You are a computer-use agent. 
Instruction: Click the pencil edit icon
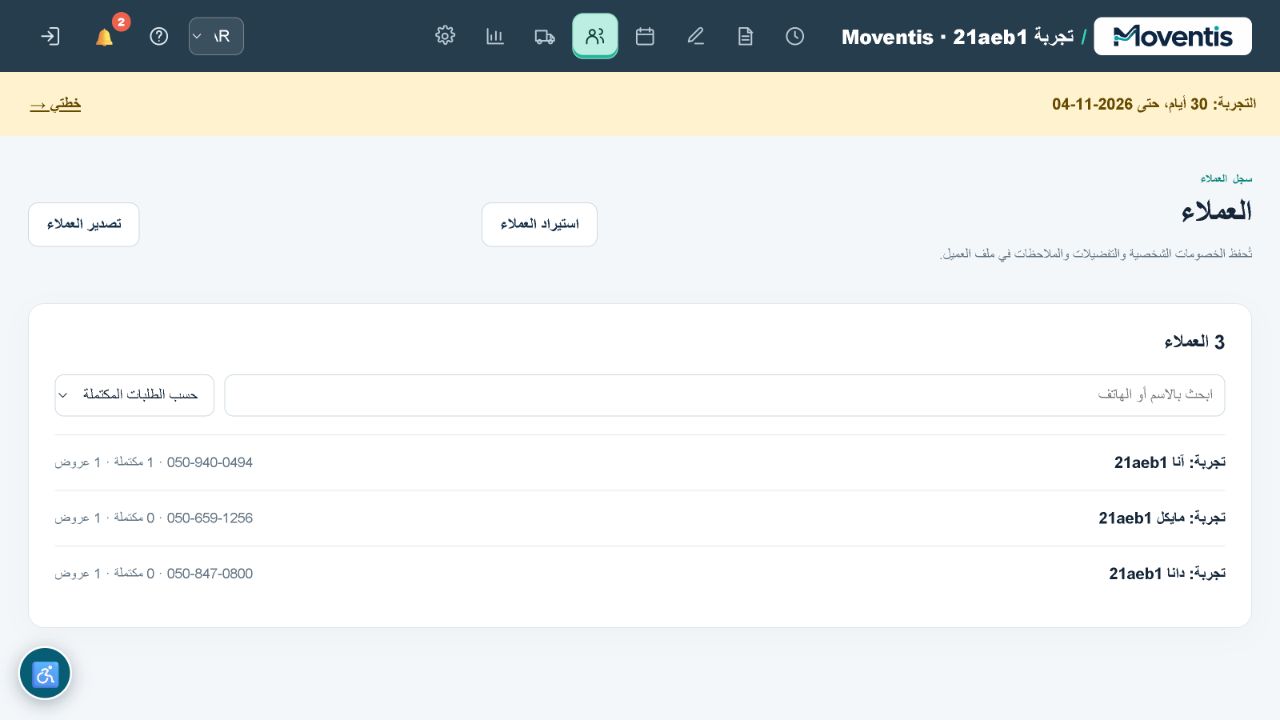coord(695,36)
